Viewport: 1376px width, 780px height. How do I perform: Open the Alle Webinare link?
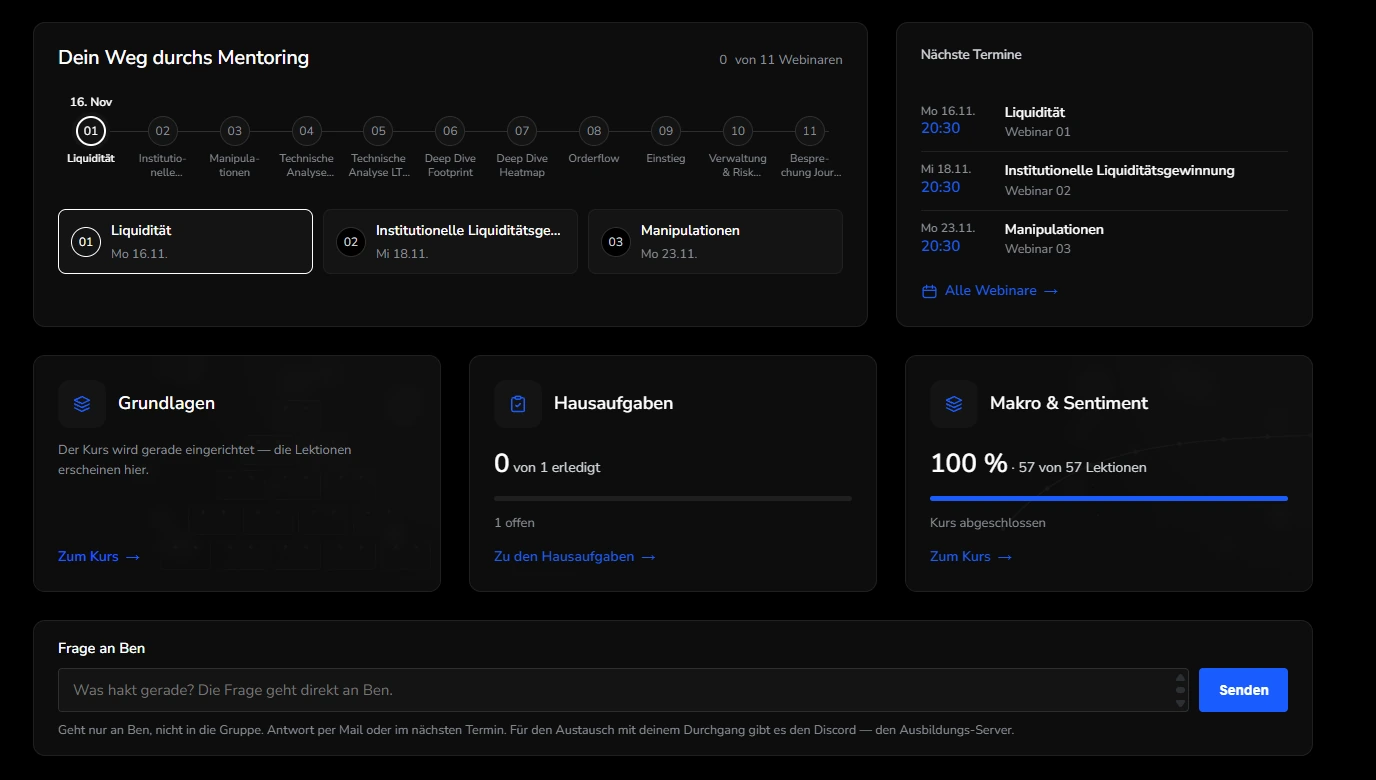[989, 291]
